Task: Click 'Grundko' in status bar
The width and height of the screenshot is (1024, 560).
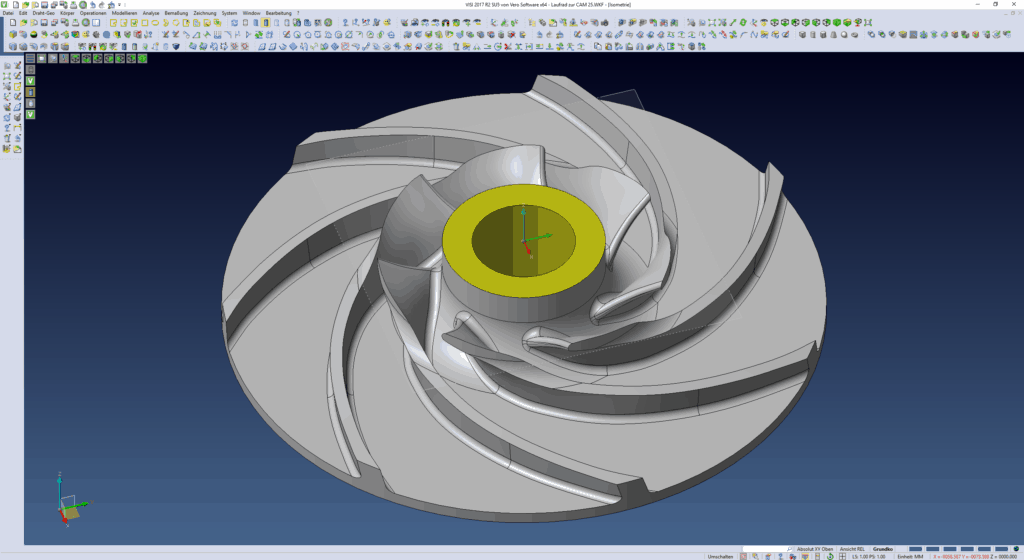Action: (x=882, y=549)
